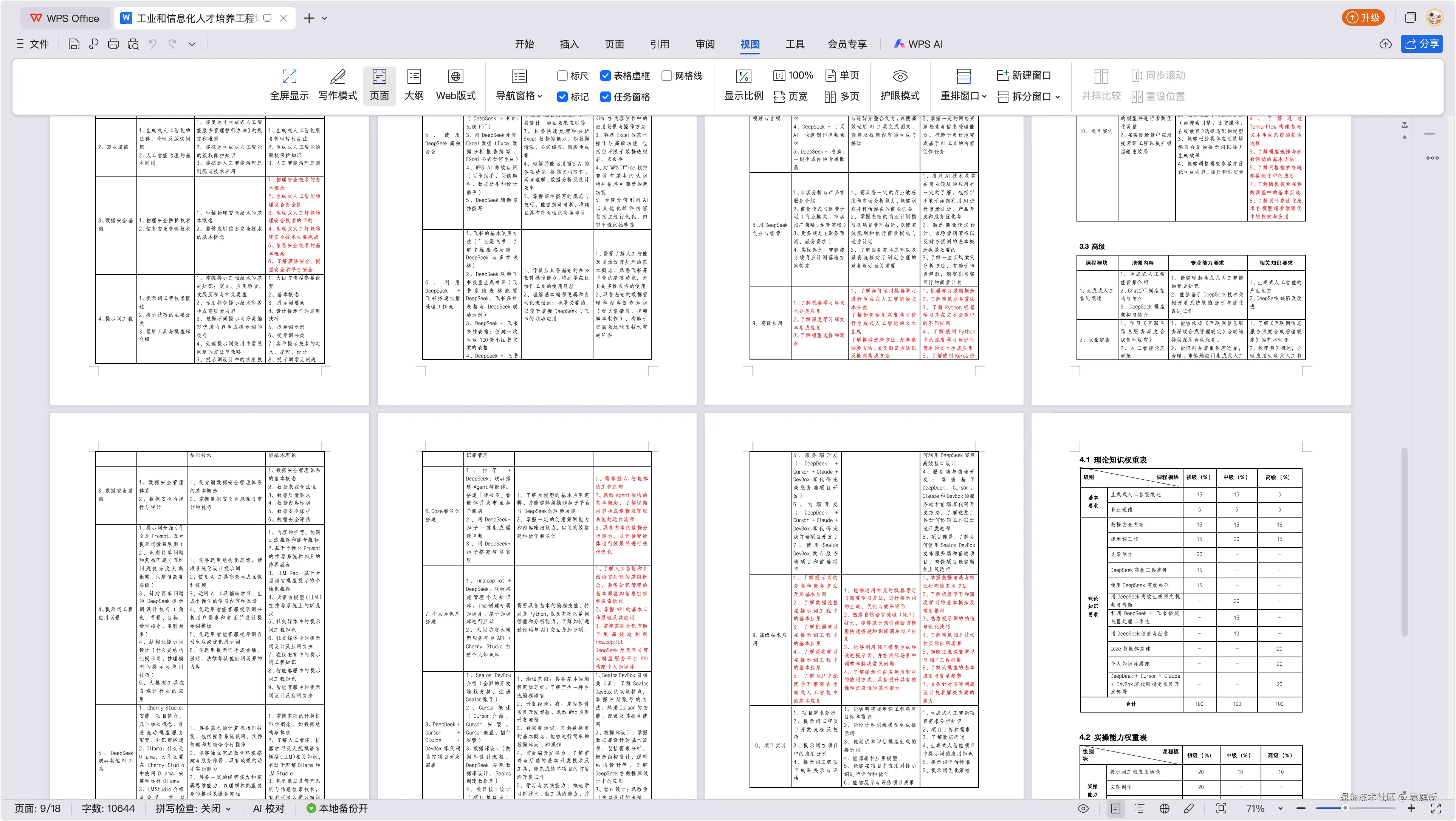Viewport: 1456px width, 821px height.
Task: Enable the Ruler (标尺) checkbox
Action: 562,76
